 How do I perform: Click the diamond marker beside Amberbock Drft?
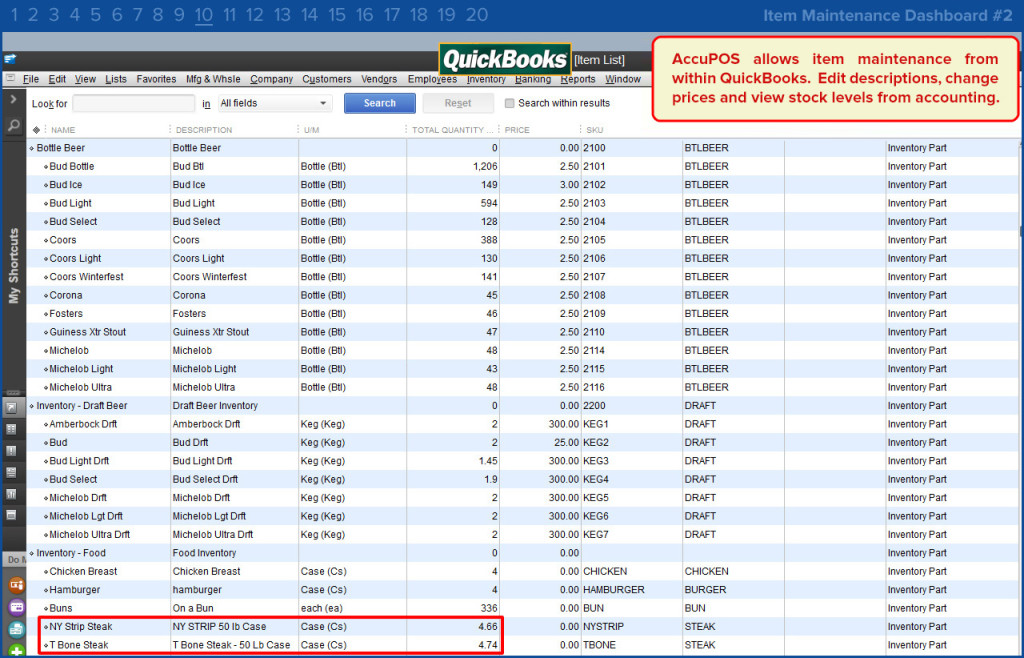pos(46,424)
